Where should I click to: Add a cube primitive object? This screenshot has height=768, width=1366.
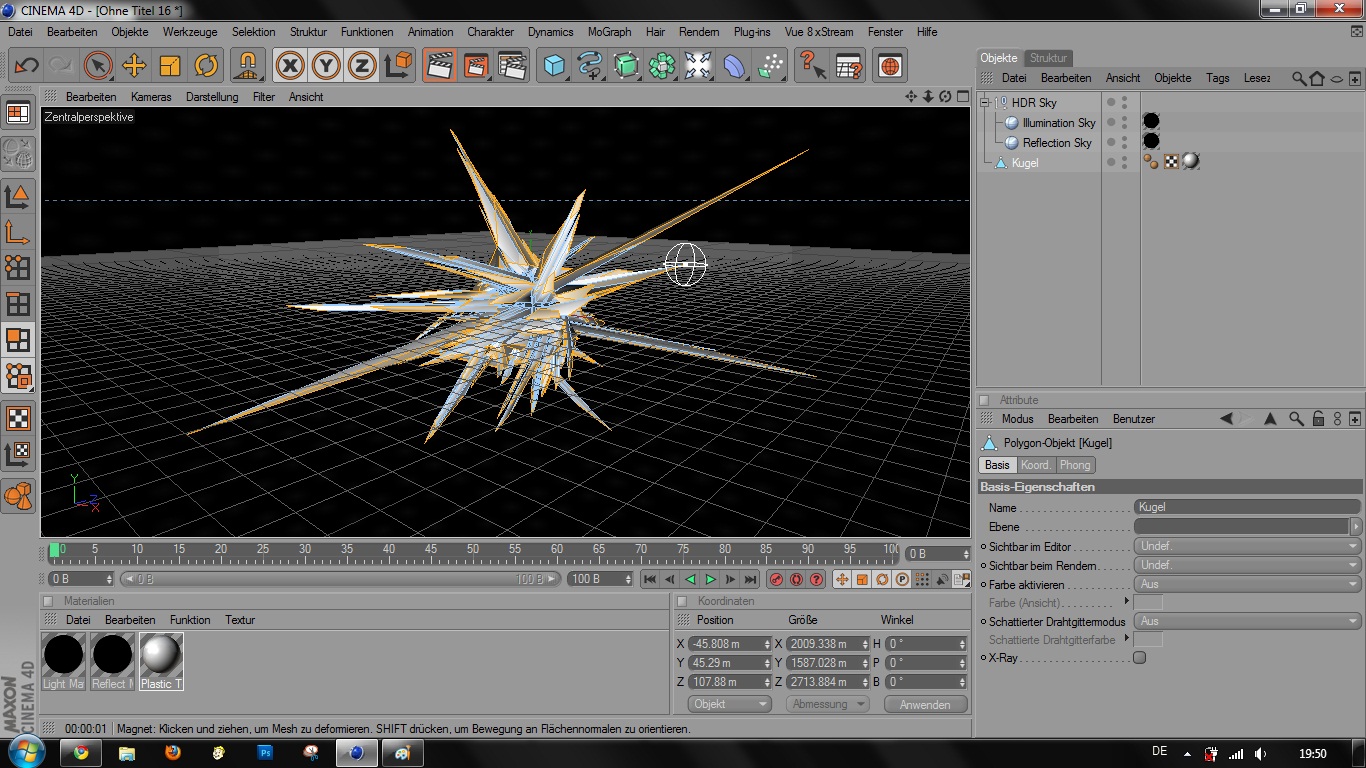554,66
